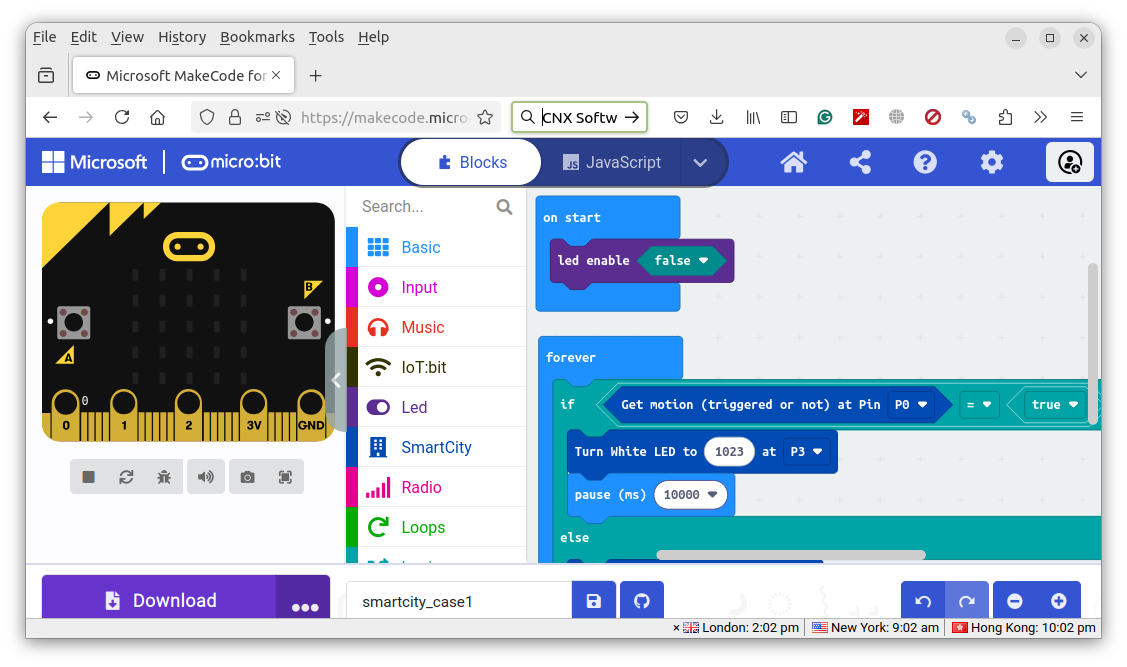The height and width of the screenshot is (667, 1127).
Task: Open the Help question mark menu
Action: pos(925,162)
